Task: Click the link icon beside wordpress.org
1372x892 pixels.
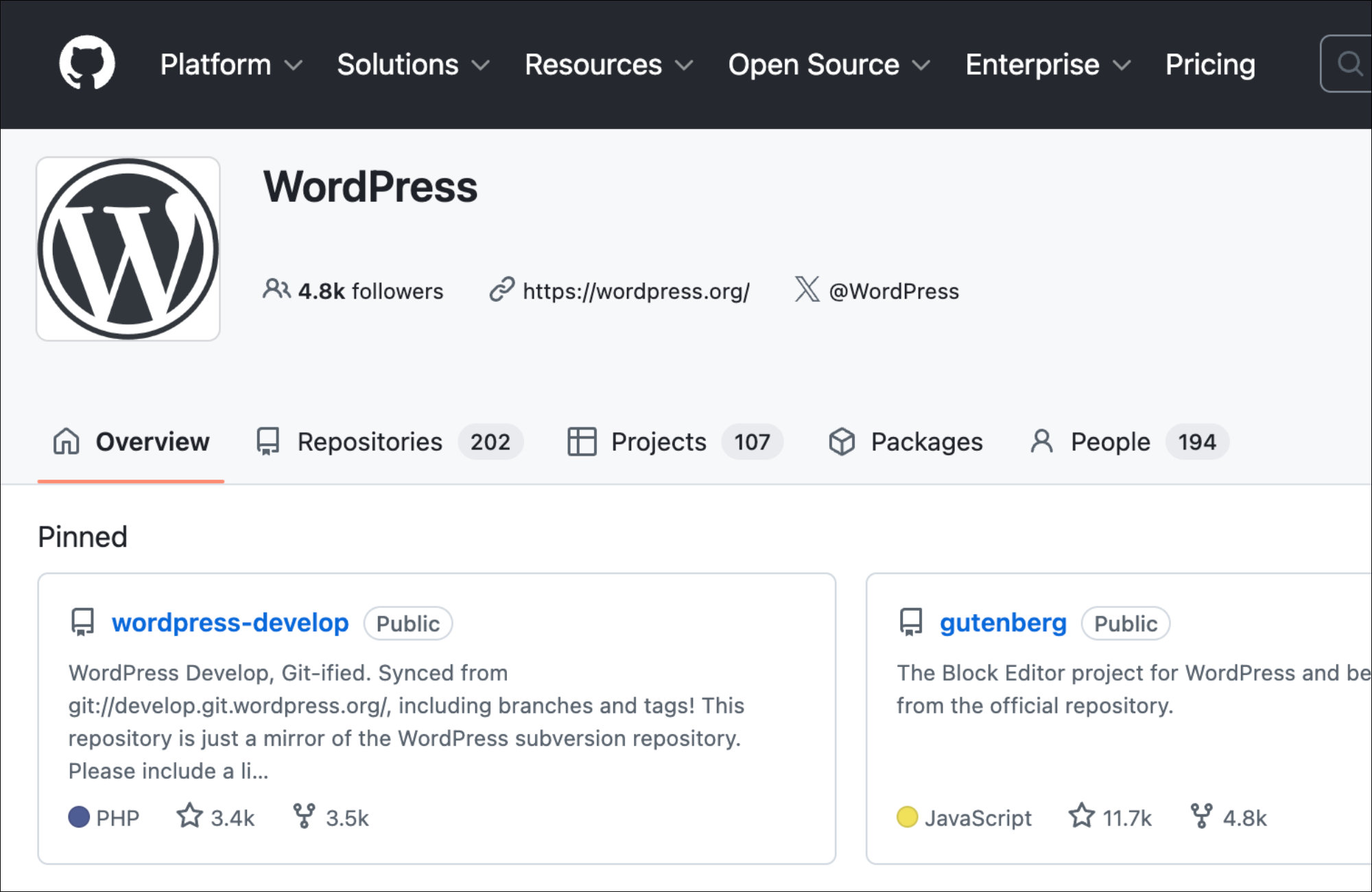Action: [502, 290]
